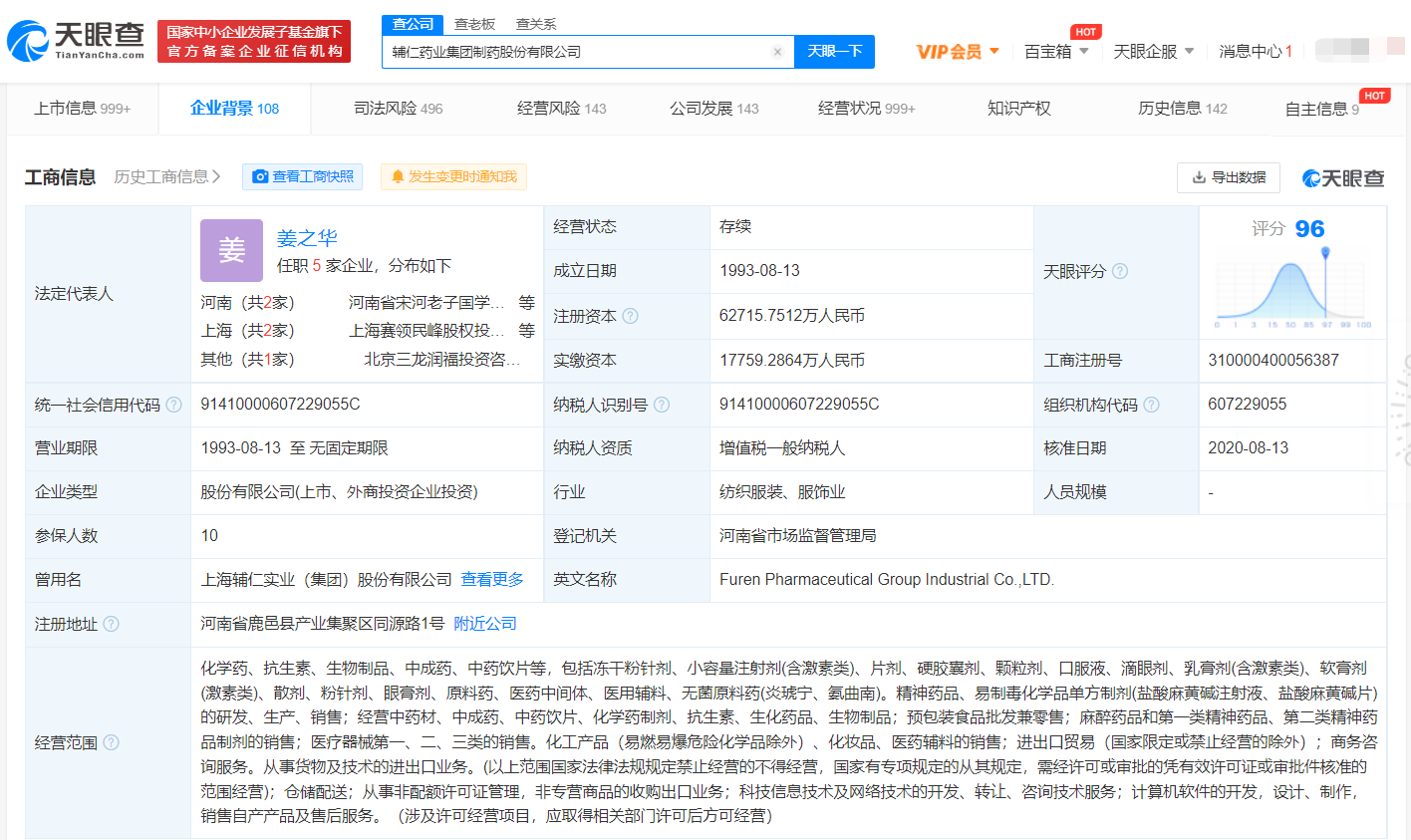1411x840 pixels.
Task: Click the registration number 310000400056387
Action: tap(1273, 360)
